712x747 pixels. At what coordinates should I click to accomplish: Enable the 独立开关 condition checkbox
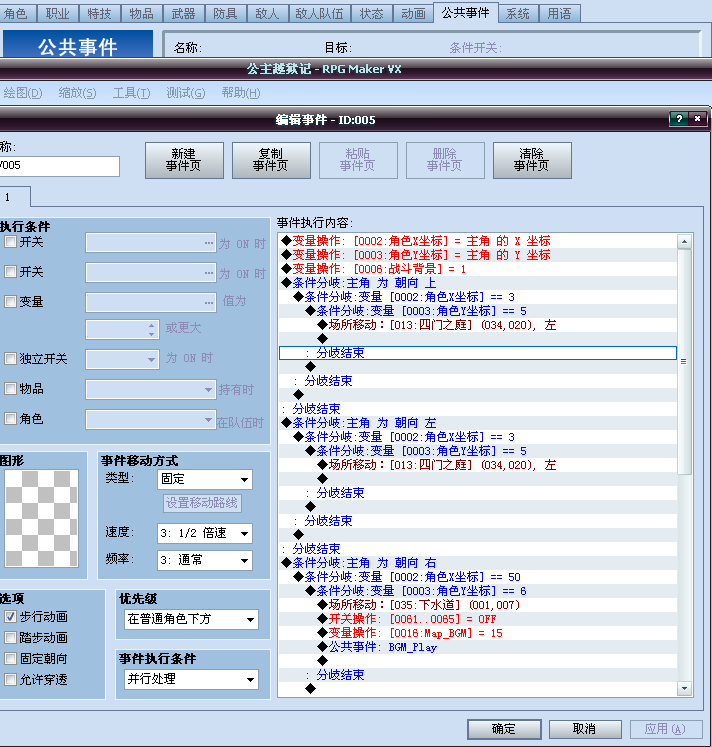click(10, 358)
